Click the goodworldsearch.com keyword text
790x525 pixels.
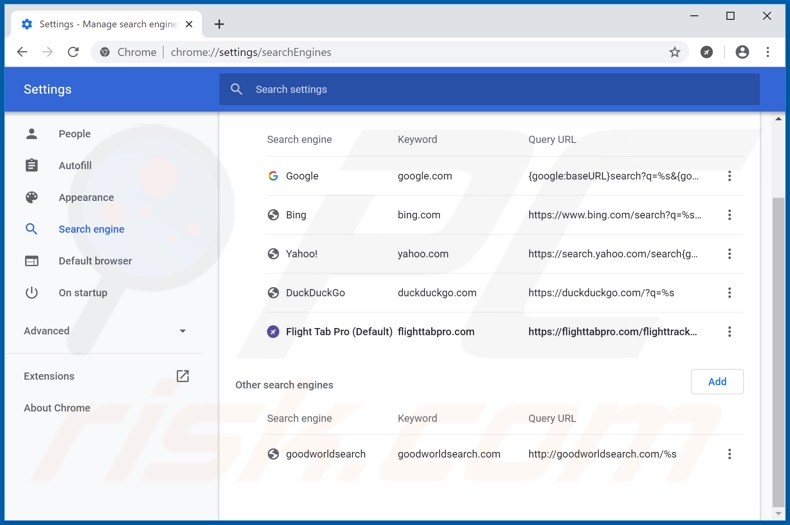[449, 454]
